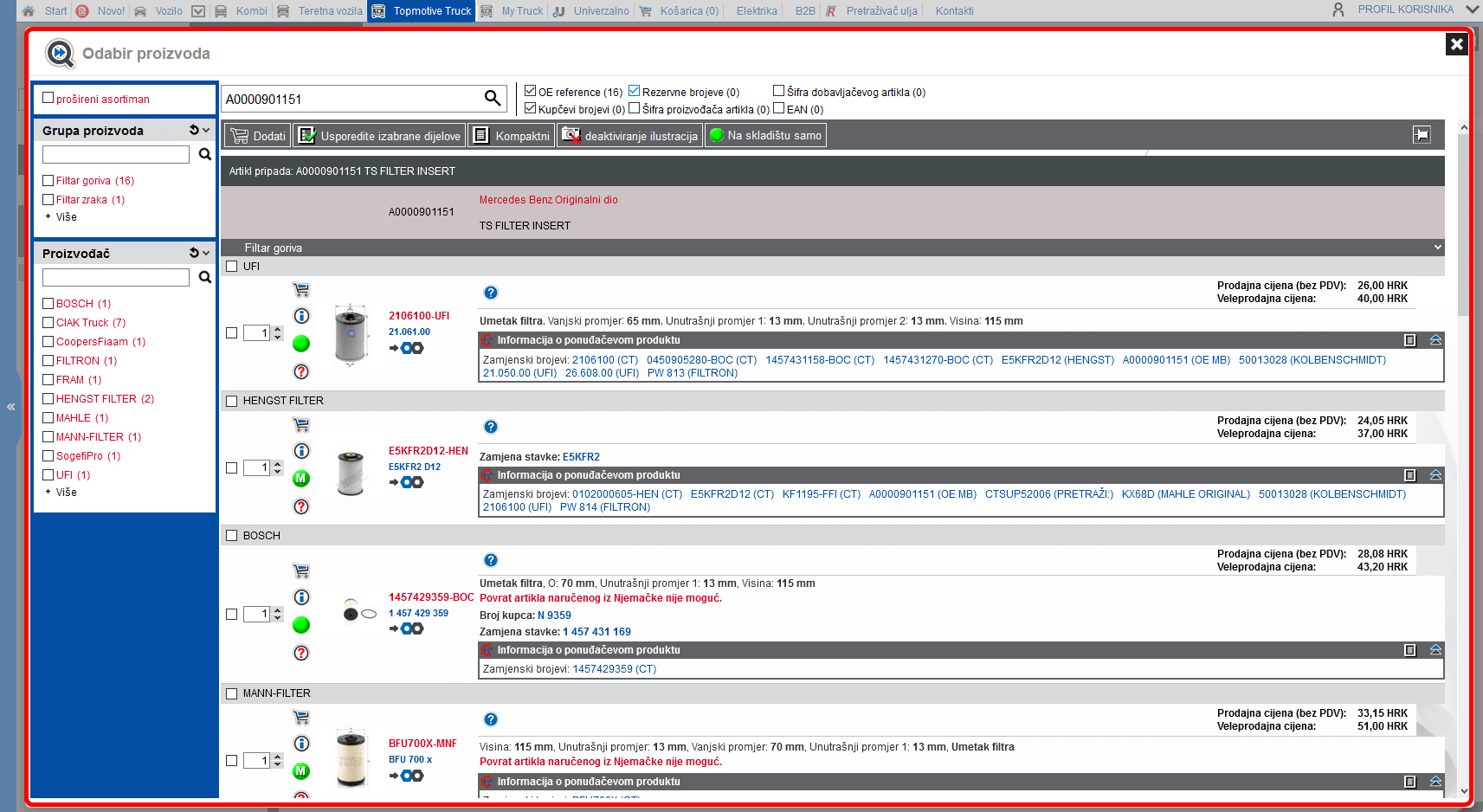Viewport: 1483px width, 812px height.
Task: Click the search magnifier in article number field
Action: [x=493, y=98]
